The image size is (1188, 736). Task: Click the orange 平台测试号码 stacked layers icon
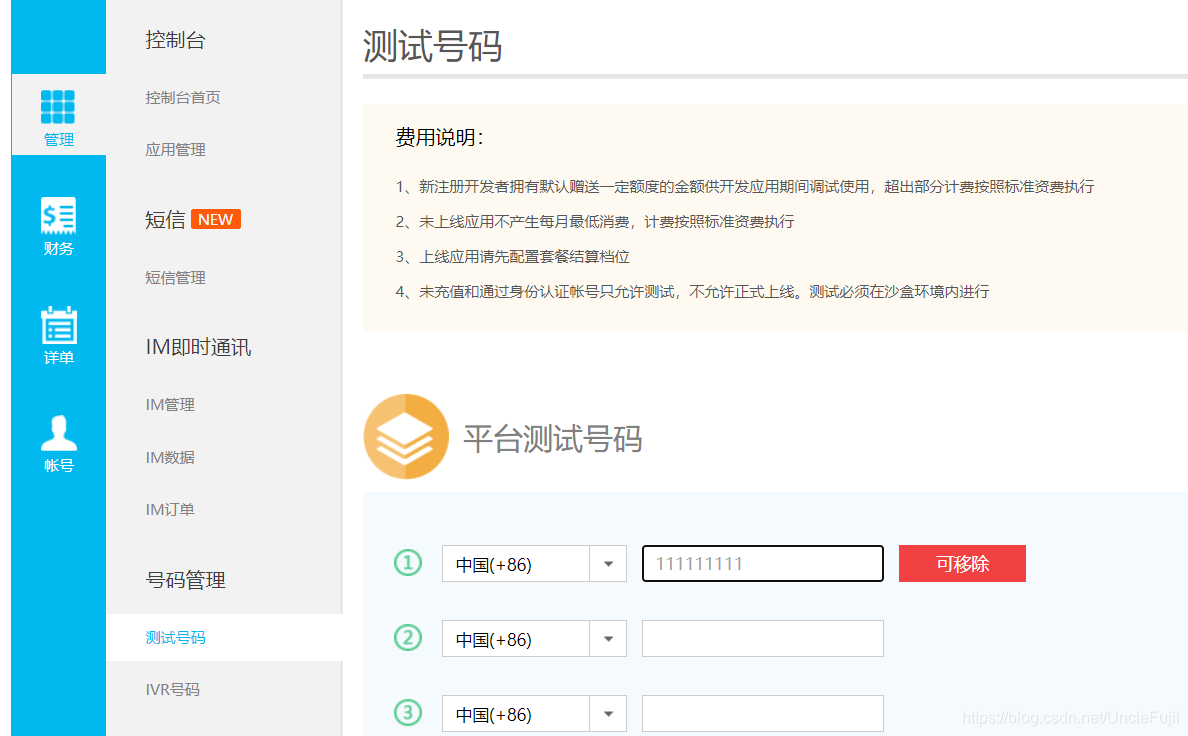(406, 435)
